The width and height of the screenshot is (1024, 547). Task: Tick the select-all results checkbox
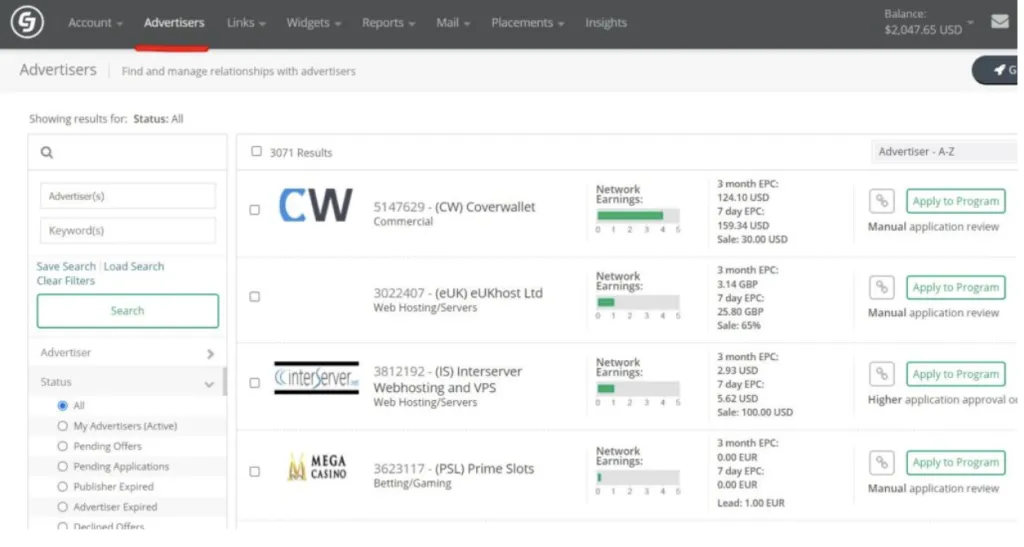(257, 151)
